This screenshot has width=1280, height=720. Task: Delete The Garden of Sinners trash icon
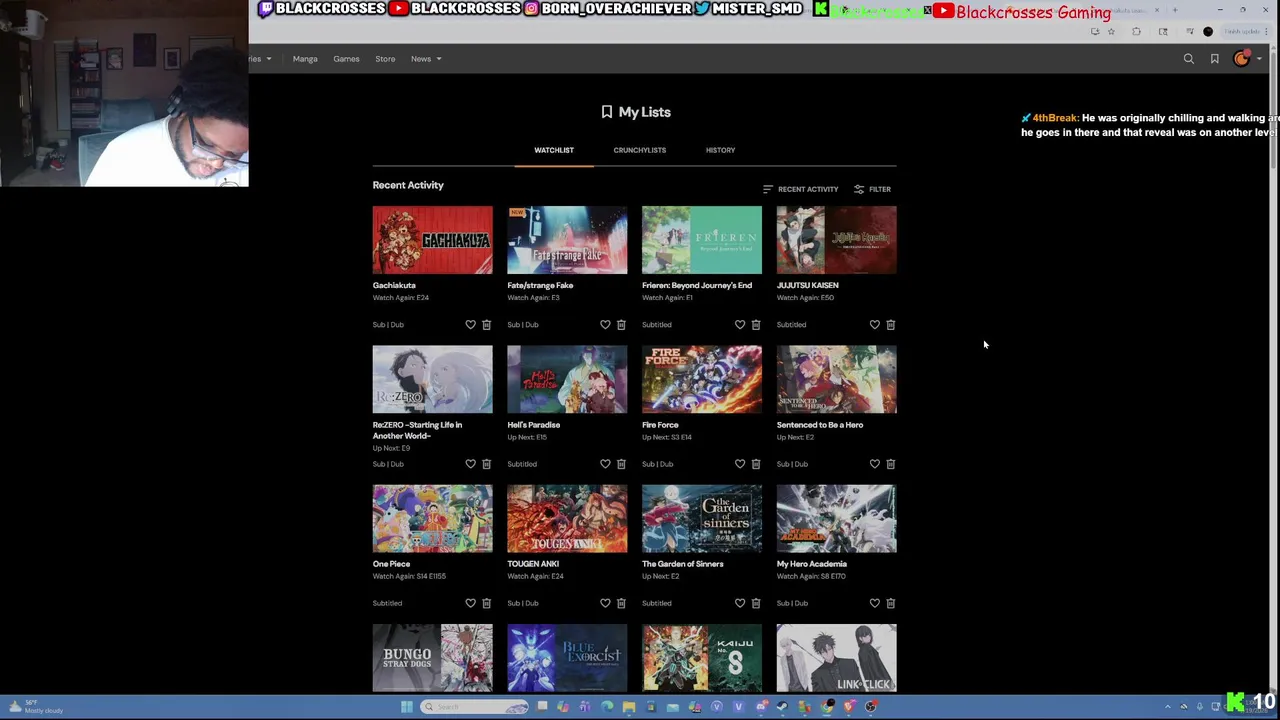(756, 603)
